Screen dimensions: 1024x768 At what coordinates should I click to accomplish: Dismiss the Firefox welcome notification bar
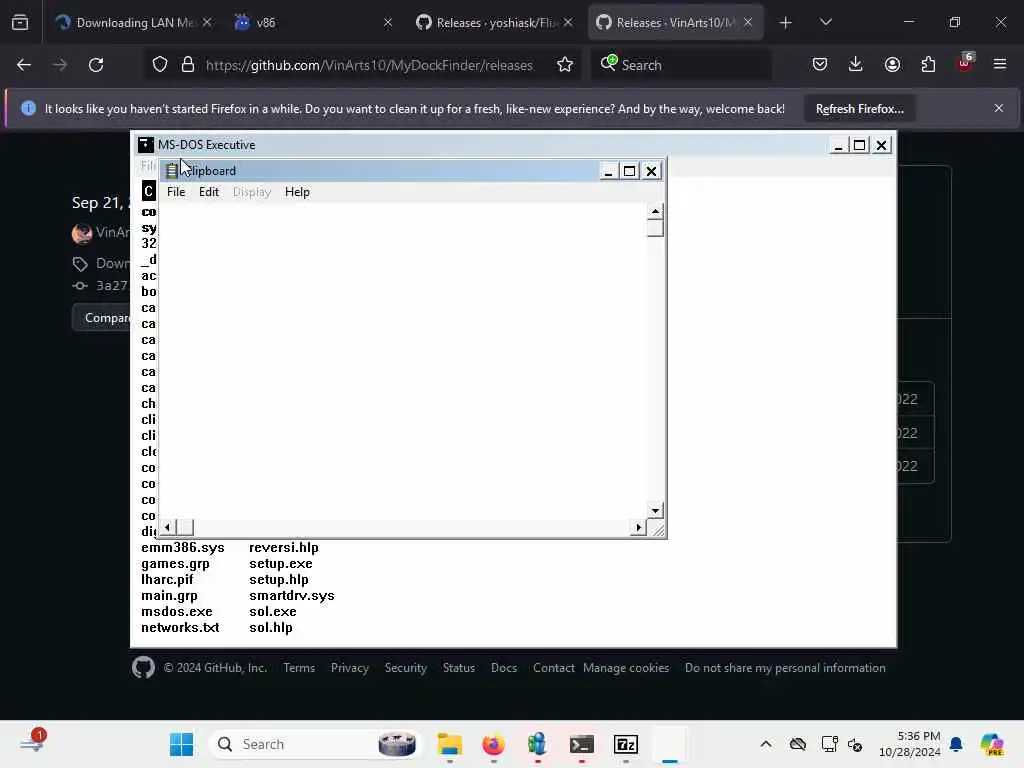[999, 108]
